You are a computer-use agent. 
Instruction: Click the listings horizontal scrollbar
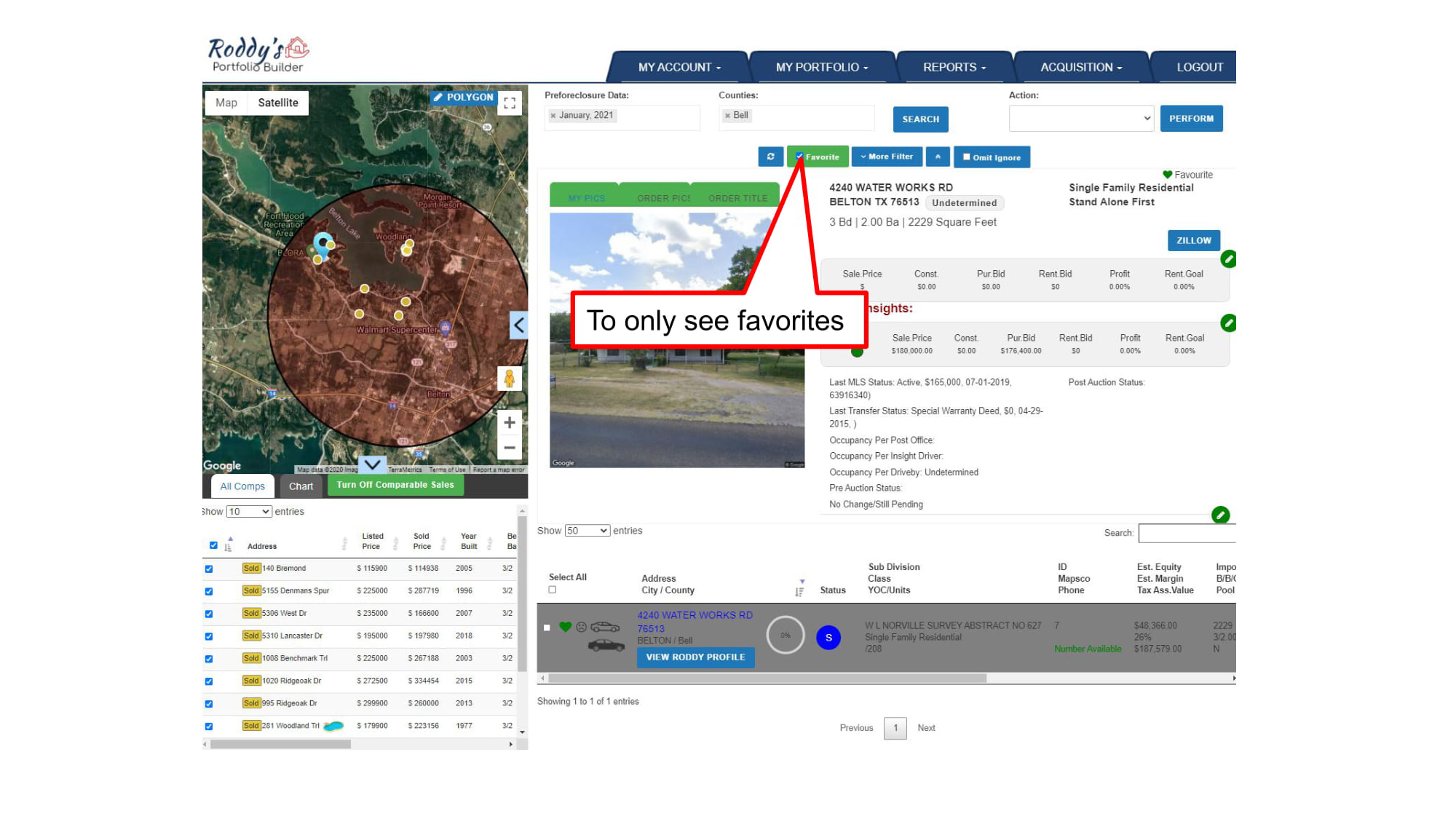[767, 678]
